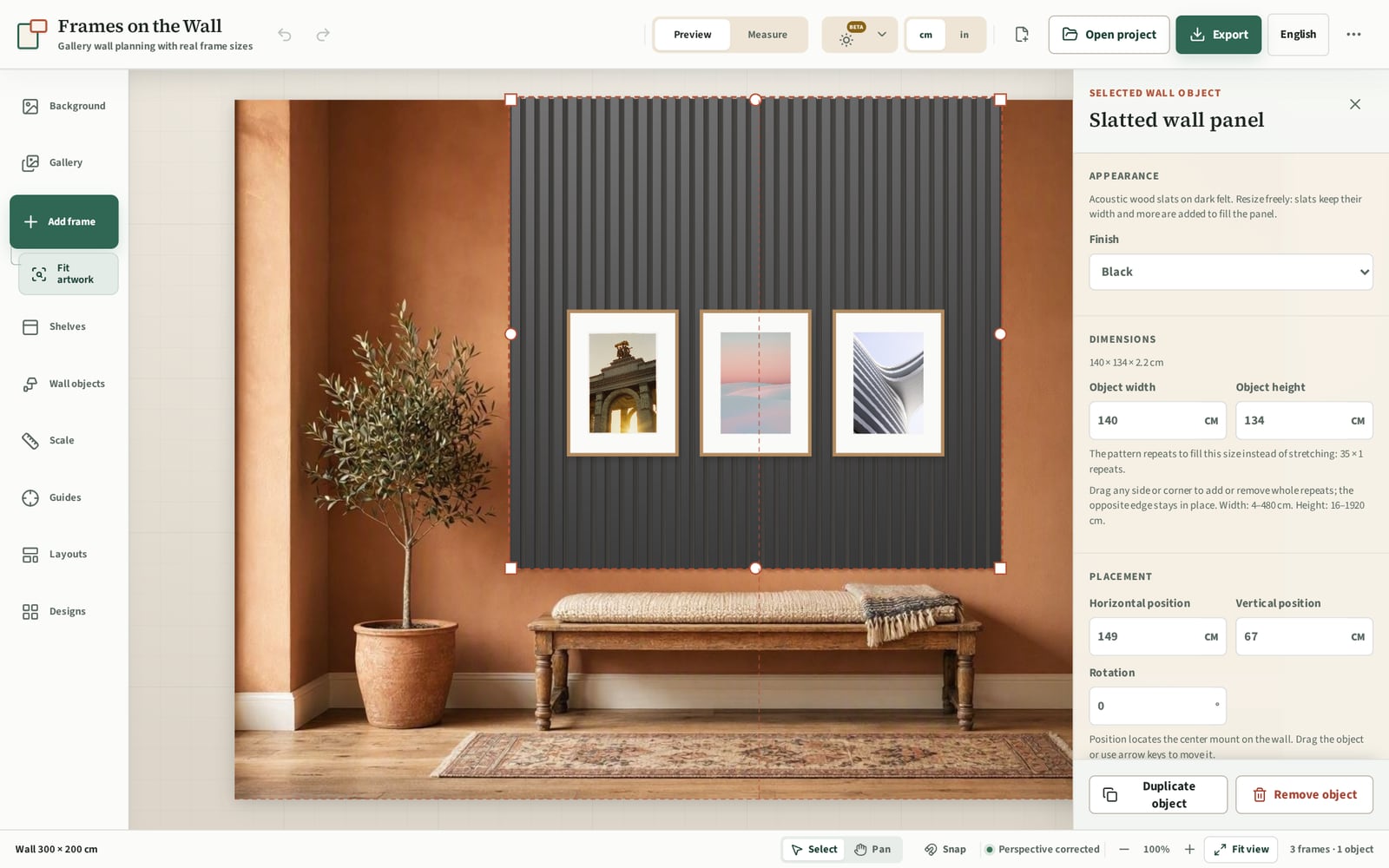The width and height of the screenshot is (1389, 868).
Task: Click the Duplicate object button
Action: click(1158, 795)
